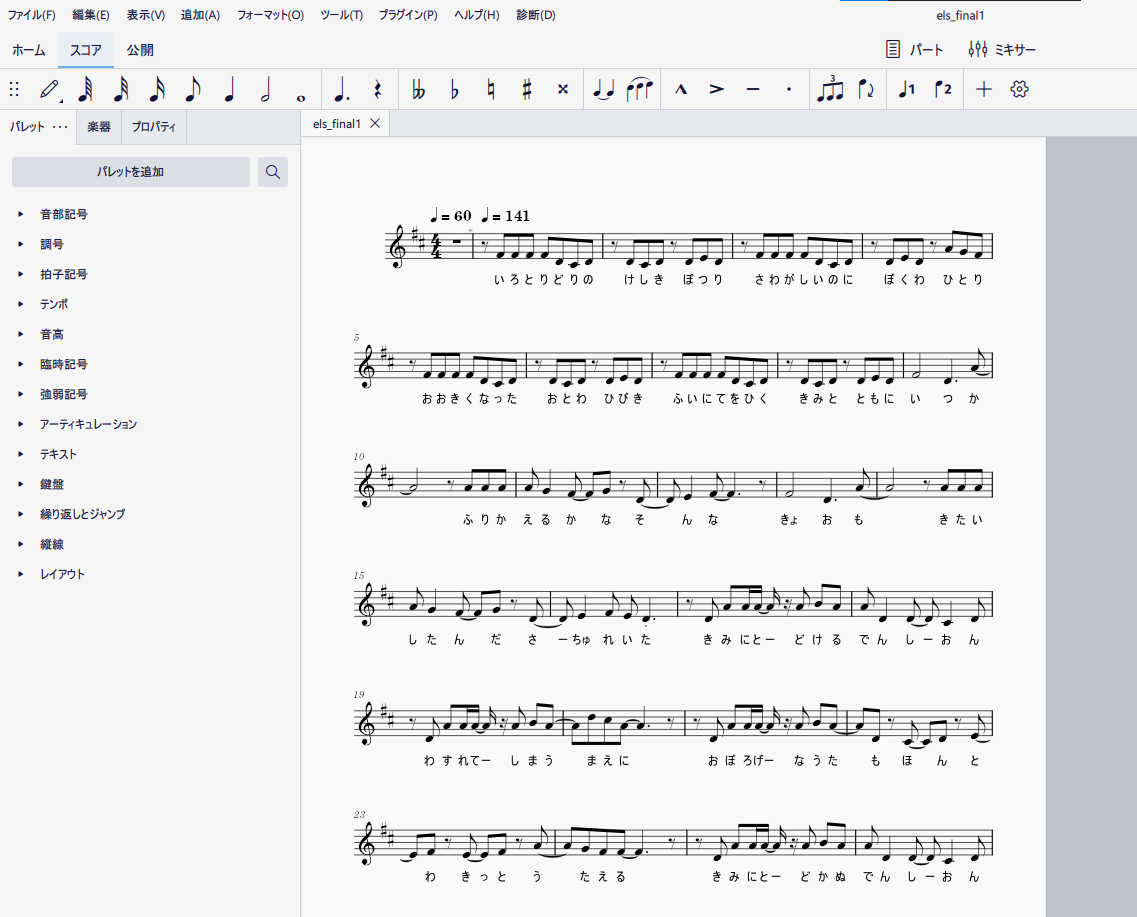Apply staccato articulation
Screen dimensions: 1137x917
789,90
